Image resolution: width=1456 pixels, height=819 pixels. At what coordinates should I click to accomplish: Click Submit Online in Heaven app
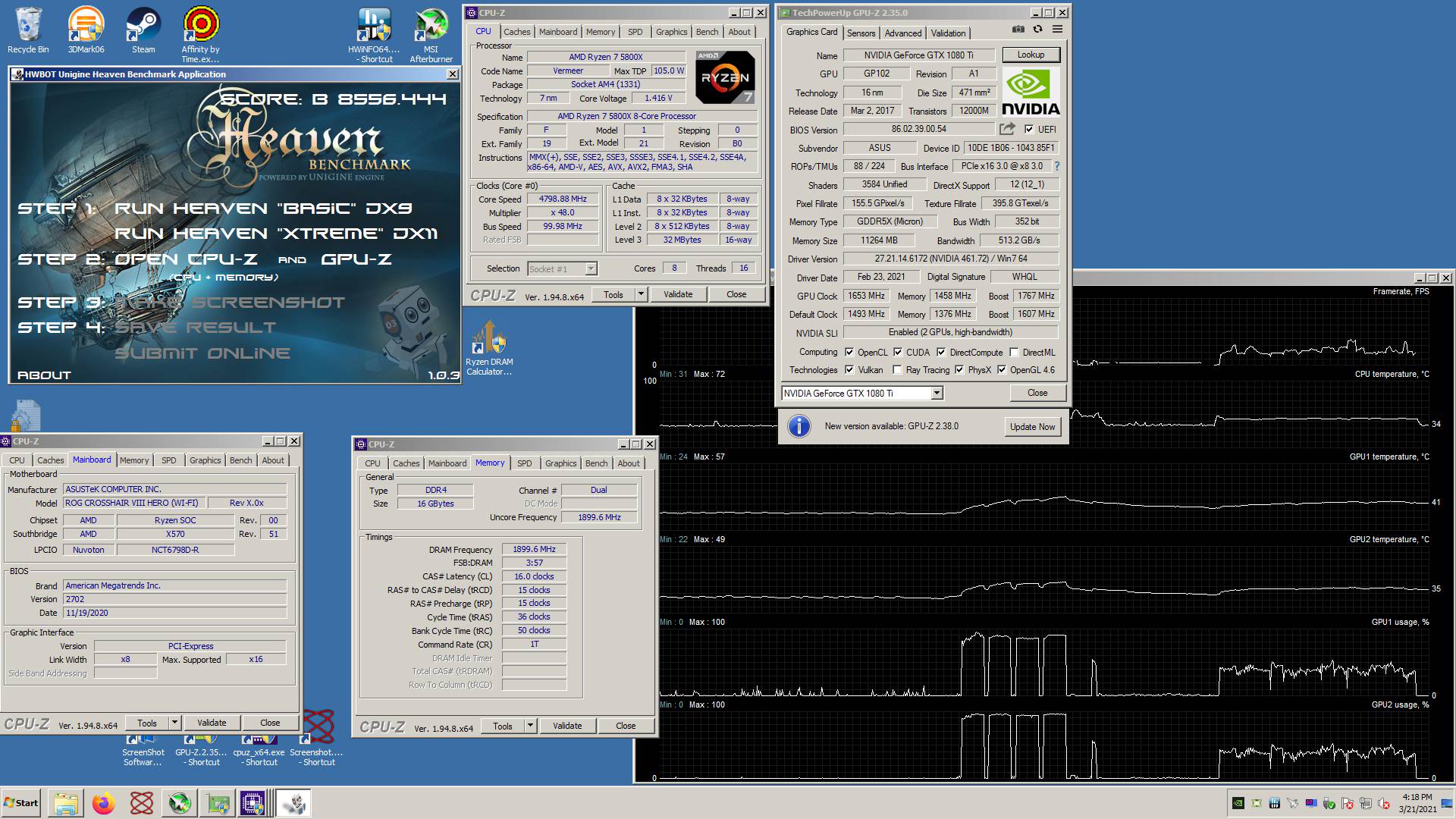202,353
